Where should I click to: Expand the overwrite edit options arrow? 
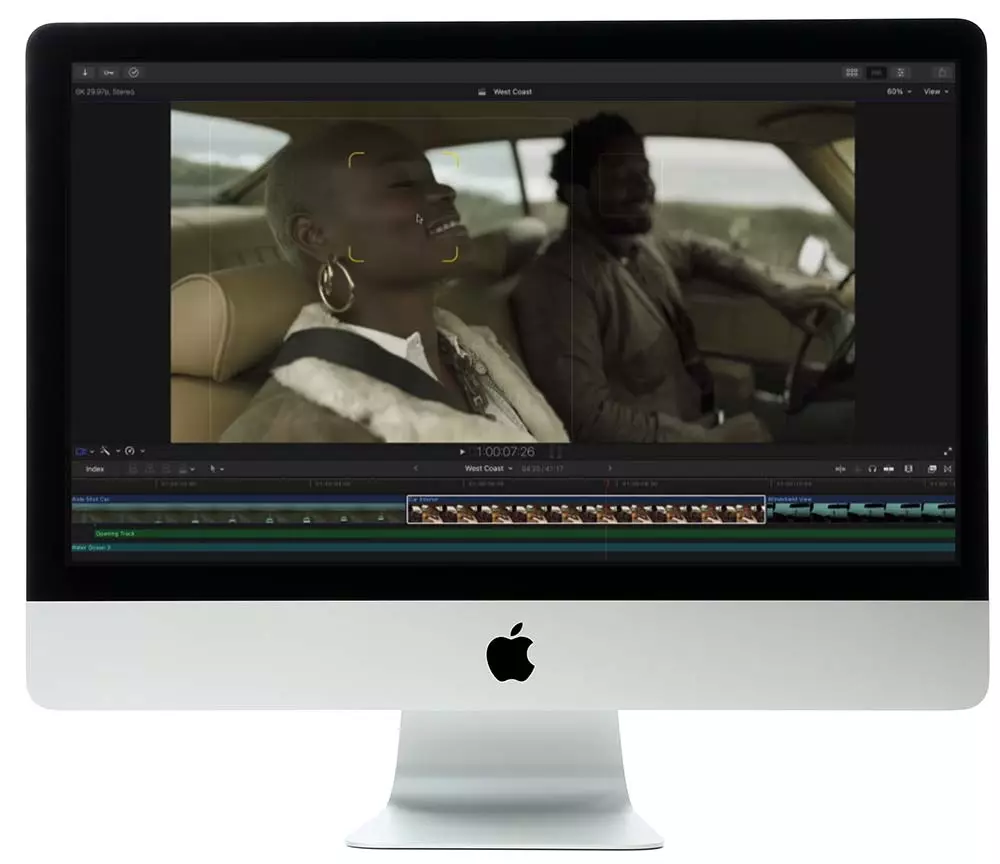(x=192, y=469)
